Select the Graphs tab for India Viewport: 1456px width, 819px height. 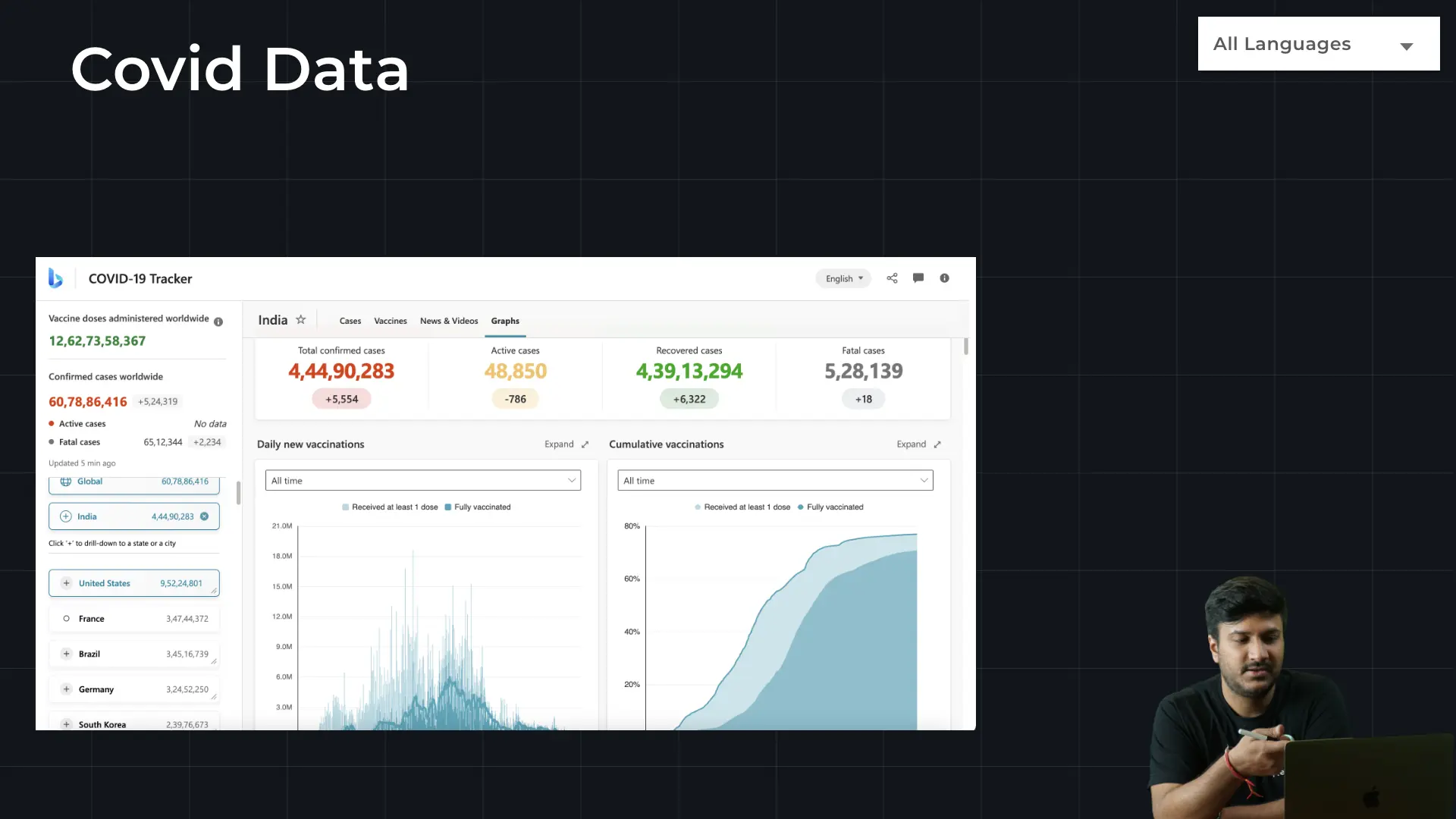coord(505,320)
